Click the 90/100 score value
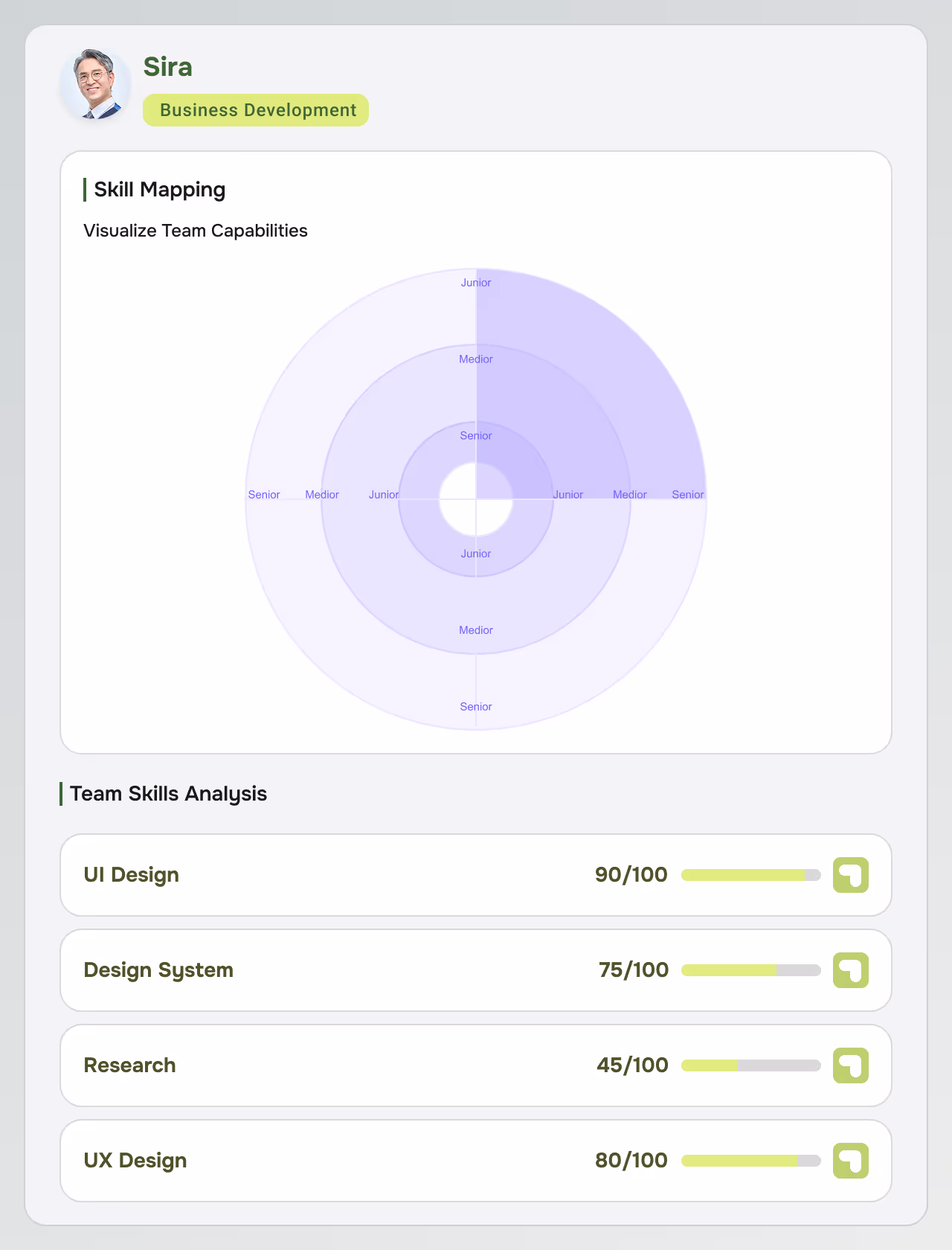 [631, 875]
